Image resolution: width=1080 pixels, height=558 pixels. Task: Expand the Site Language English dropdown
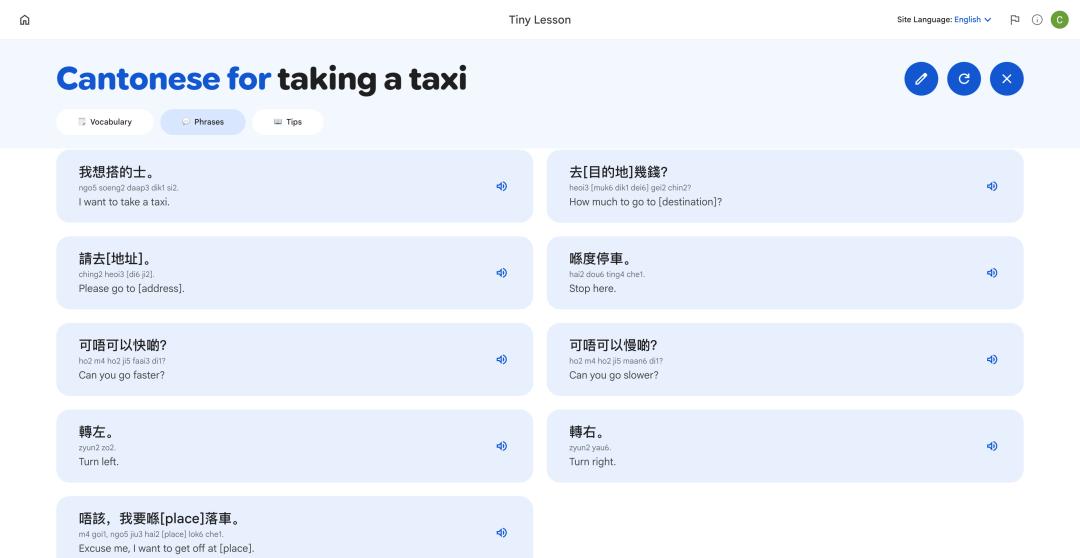coord(973,20)
